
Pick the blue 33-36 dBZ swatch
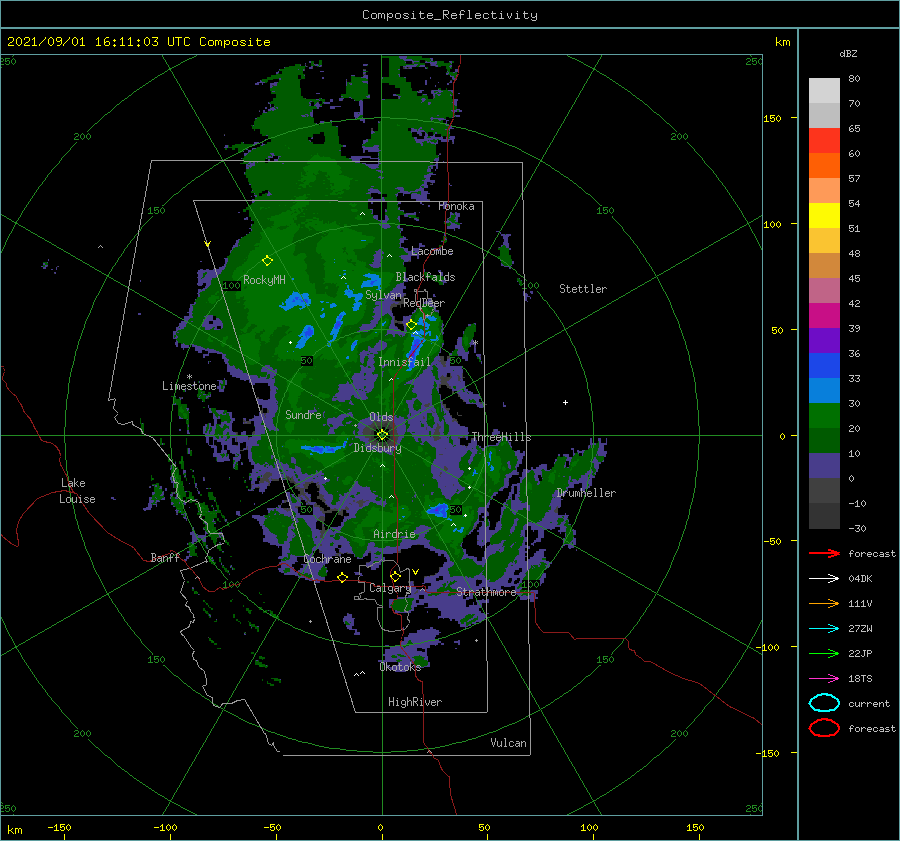(824, 365)
